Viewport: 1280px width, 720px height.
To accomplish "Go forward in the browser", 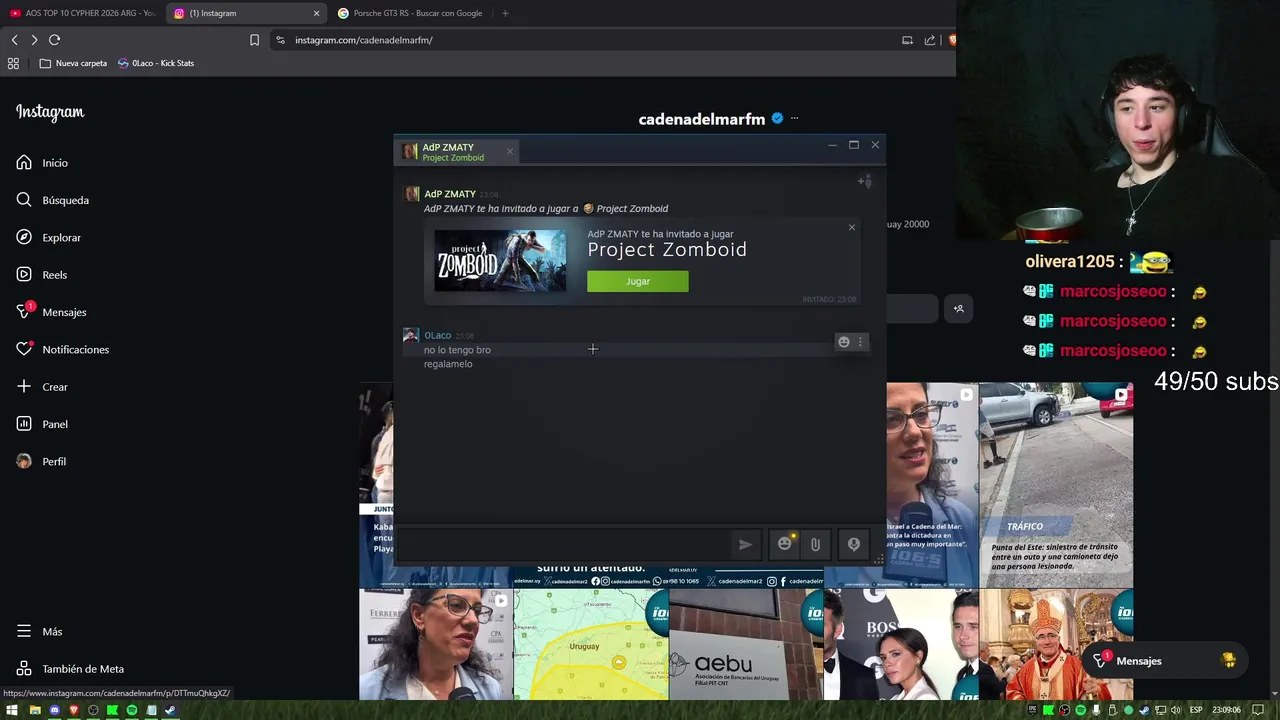I will coord(34,40).
